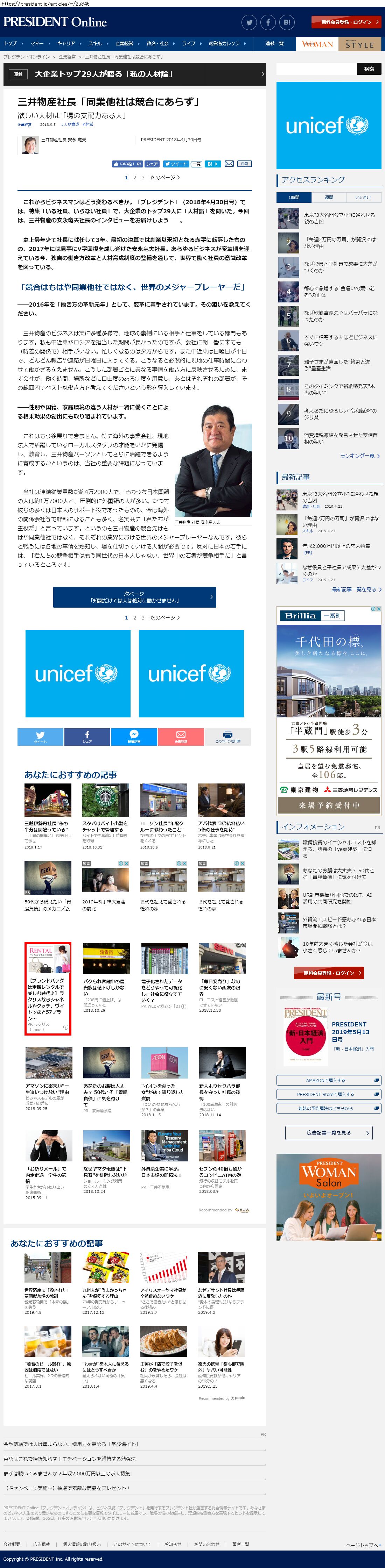This screenshot has width=385, height=1568.
Task: Open the スタバはバイト出勤を article thumbnail
Action: (x=105, y=801)
